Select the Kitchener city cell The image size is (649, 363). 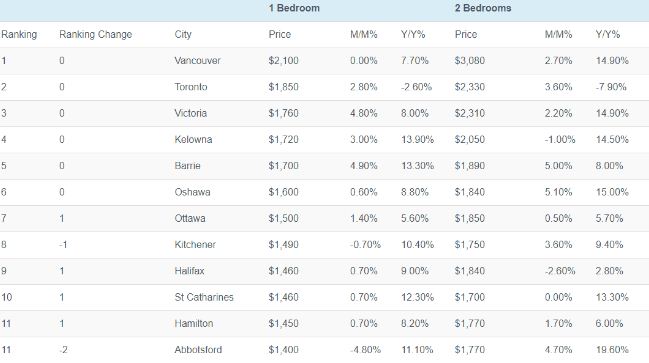[195, 245]
